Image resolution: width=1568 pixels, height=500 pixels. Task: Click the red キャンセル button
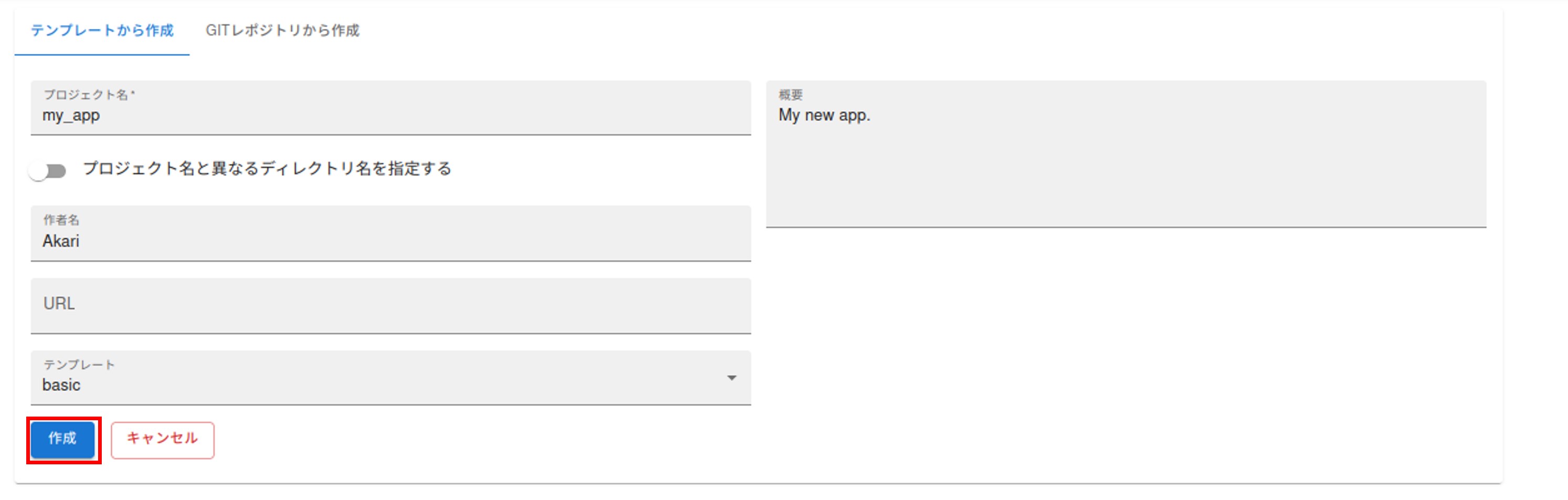click(162, 439)
